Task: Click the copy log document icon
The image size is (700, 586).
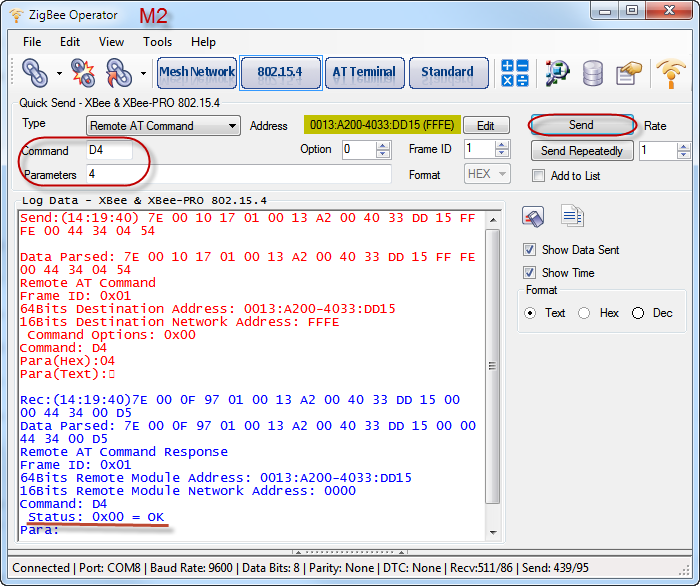Action: click(x=572, y=216)
